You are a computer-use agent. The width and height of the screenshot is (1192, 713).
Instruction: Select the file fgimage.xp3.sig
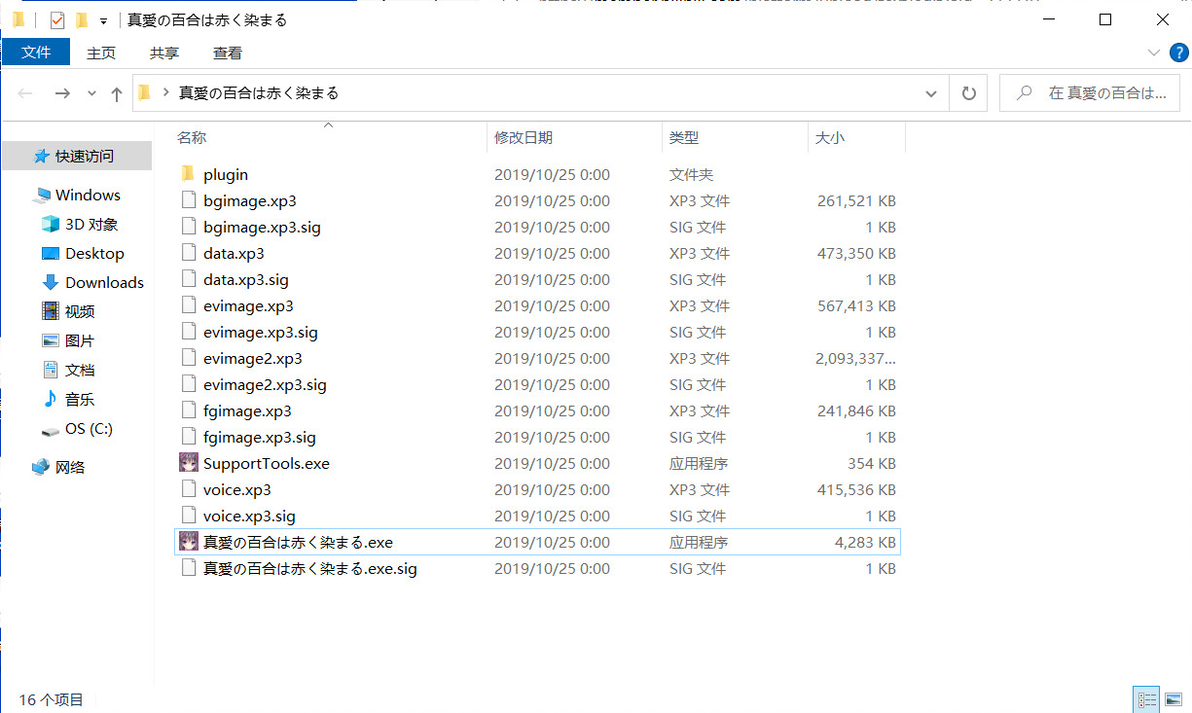coord(259,436)
